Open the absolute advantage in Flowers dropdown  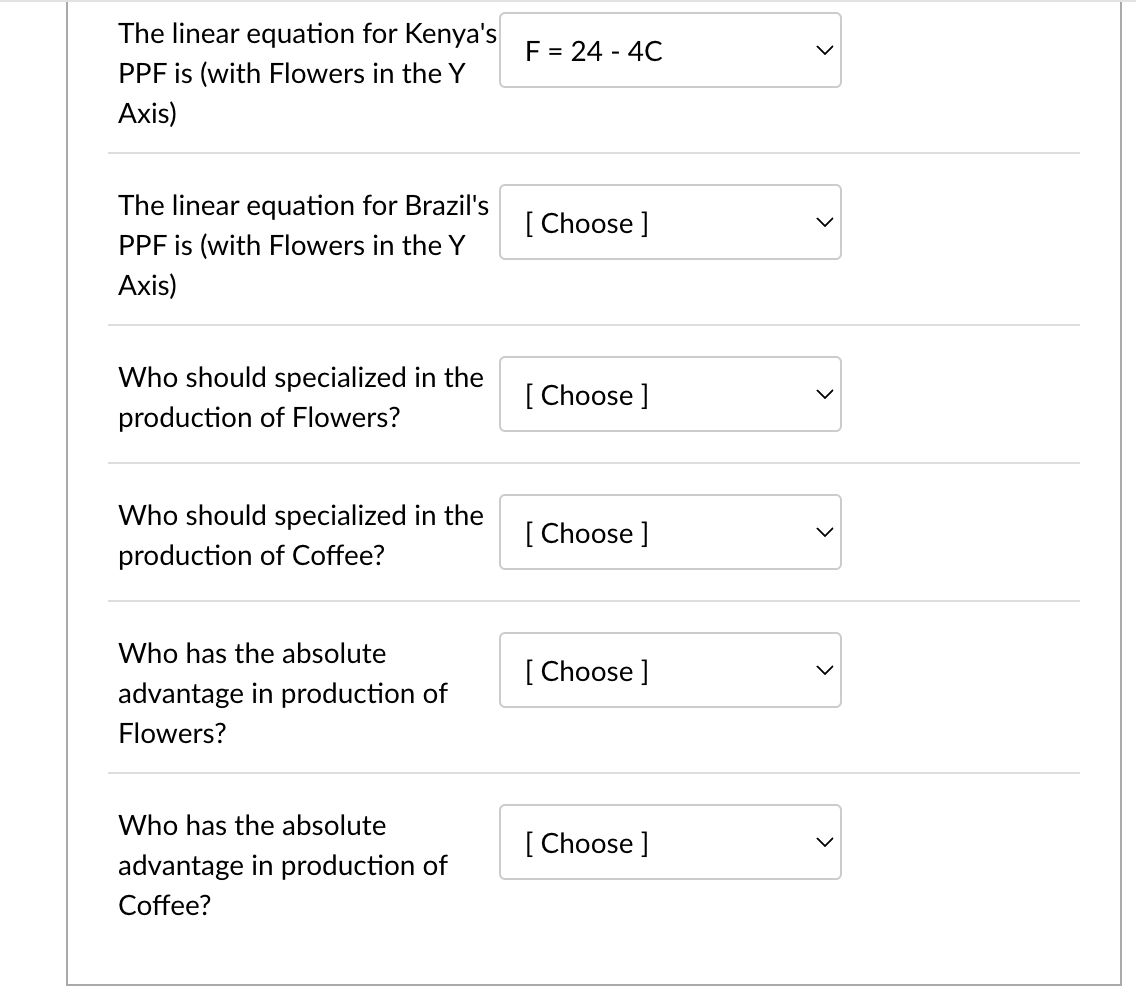point(670,670)
